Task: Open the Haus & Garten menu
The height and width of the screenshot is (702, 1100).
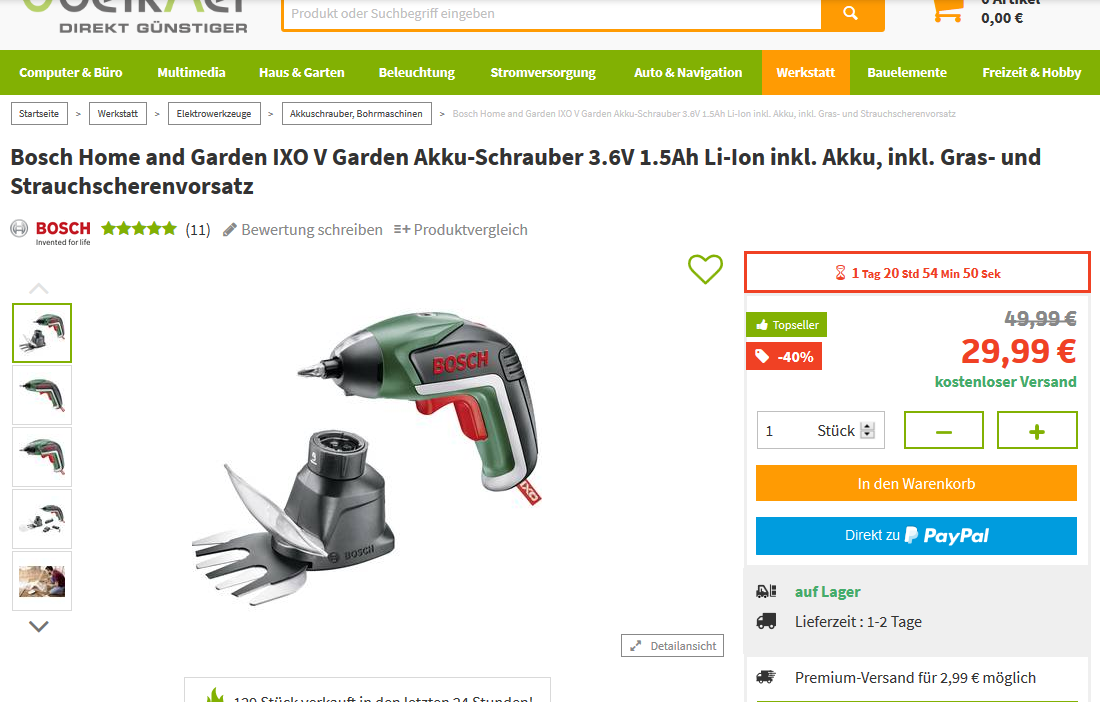Action: click(x=302, y=72)
